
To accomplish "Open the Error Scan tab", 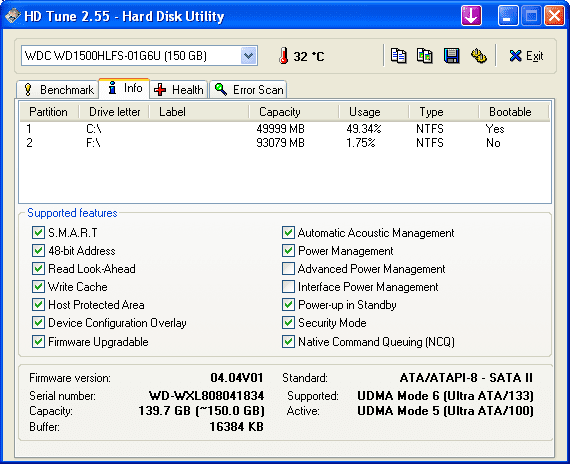I will (x=248, y=89).
